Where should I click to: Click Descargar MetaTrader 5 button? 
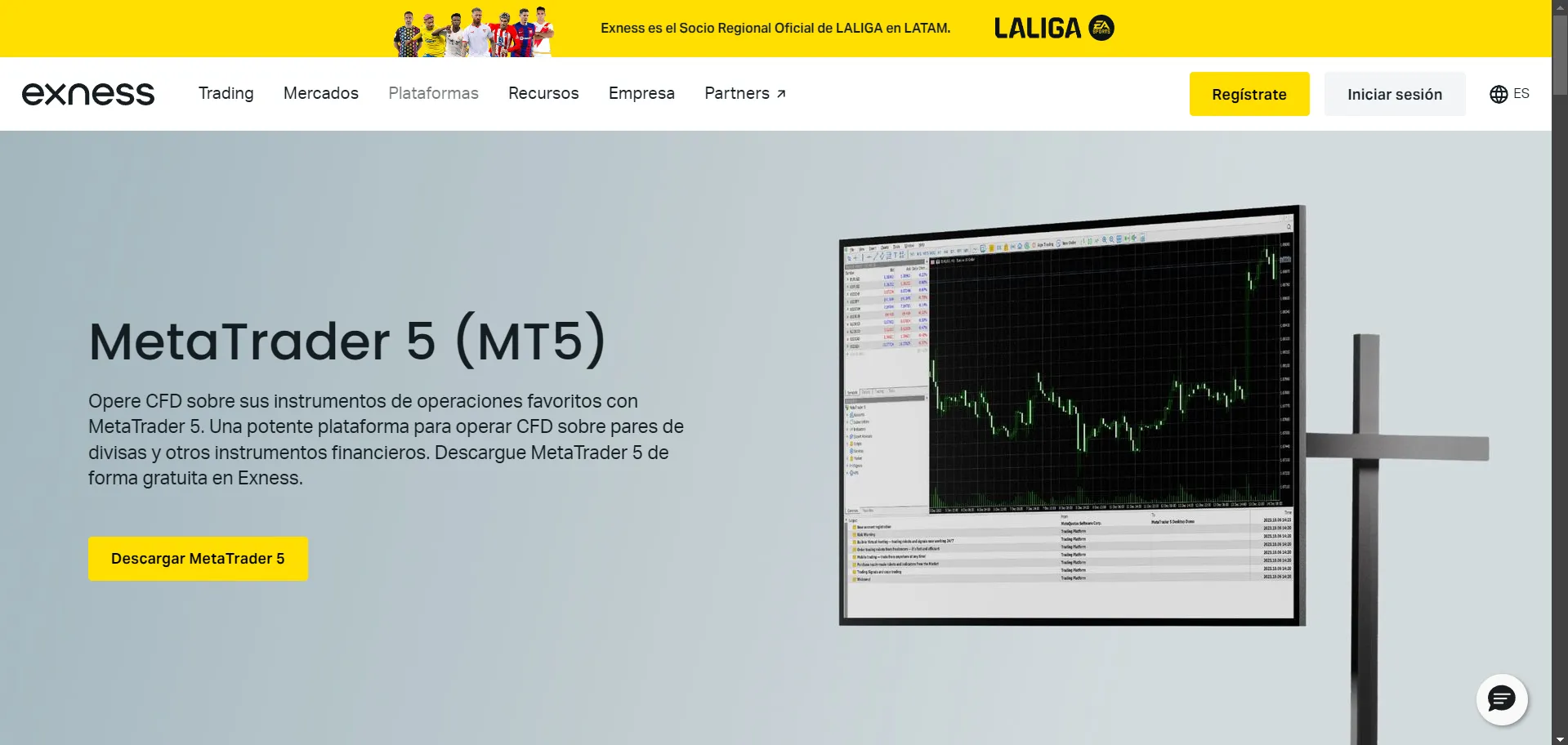[x=198, y=559]
